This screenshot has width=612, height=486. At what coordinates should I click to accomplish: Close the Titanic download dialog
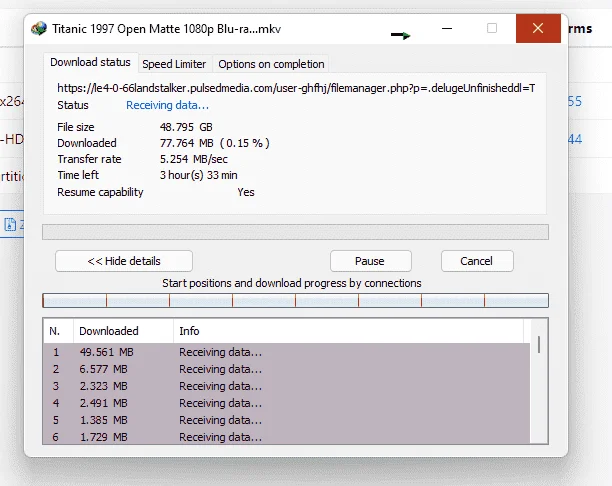(x=538, y=28)
